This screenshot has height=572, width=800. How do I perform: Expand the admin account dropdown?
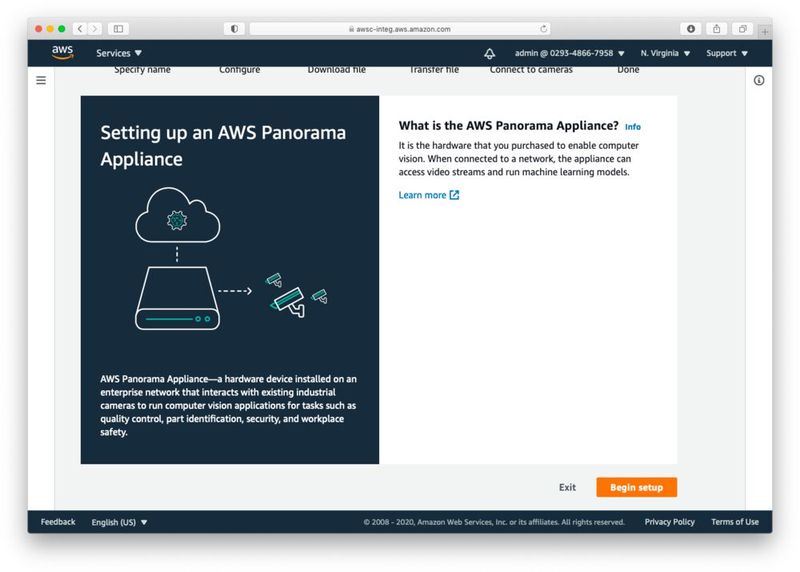569,53
